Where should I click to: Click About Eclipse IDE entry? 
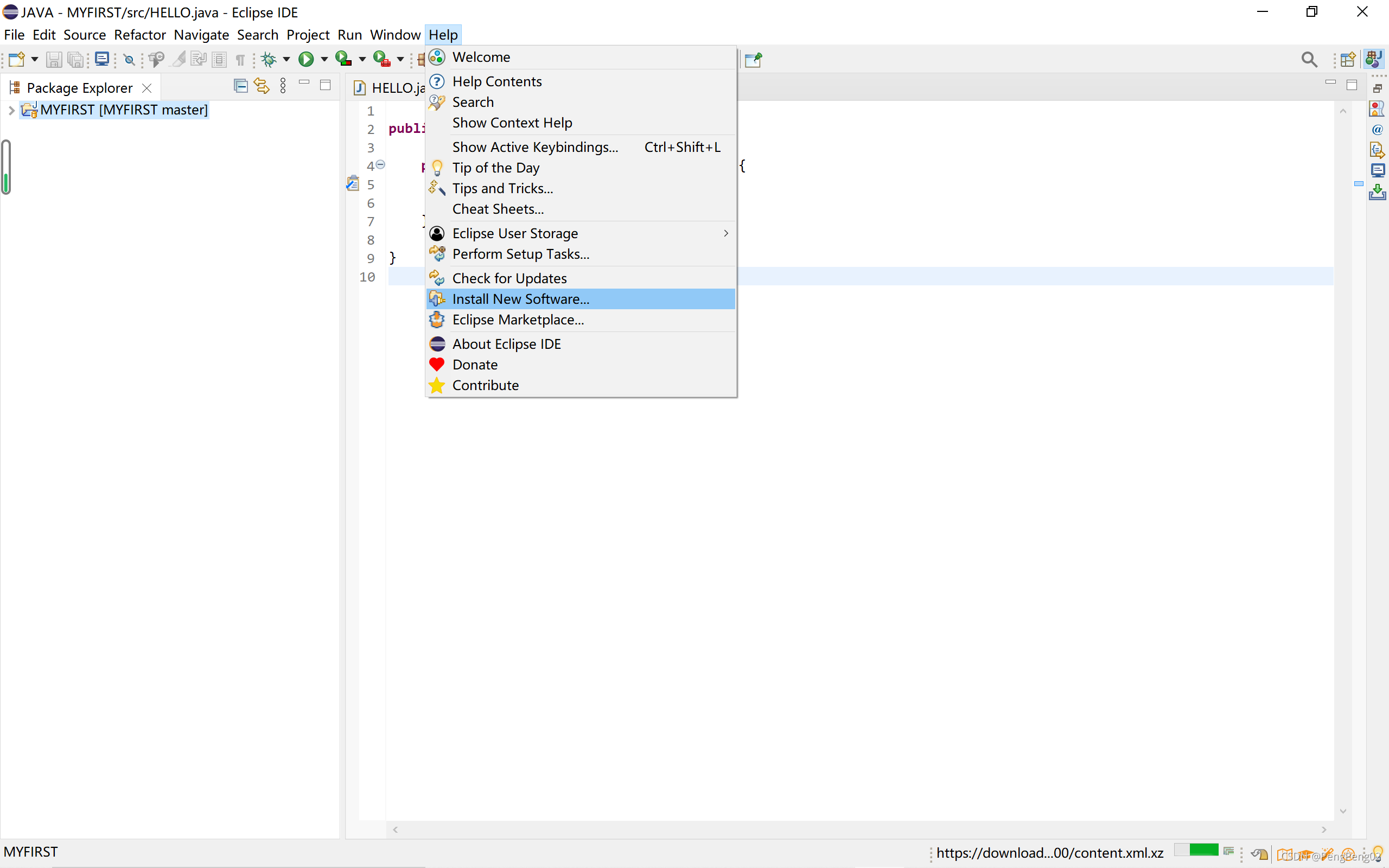pyautogui.click(x=506, y=344)
